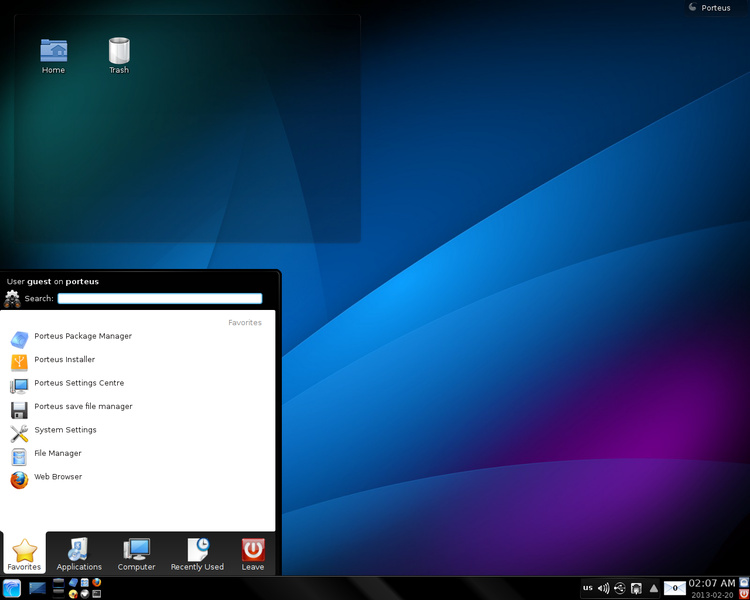
Task: Switch to the Favorites tab
Action: click(24, 554)
